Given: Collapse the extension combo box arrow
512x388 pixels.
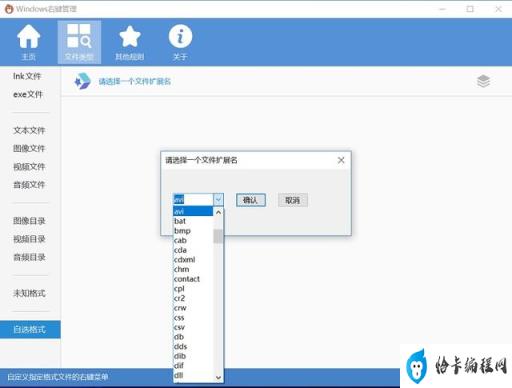Looking at the screenshot, I should [x=218, y=200].
